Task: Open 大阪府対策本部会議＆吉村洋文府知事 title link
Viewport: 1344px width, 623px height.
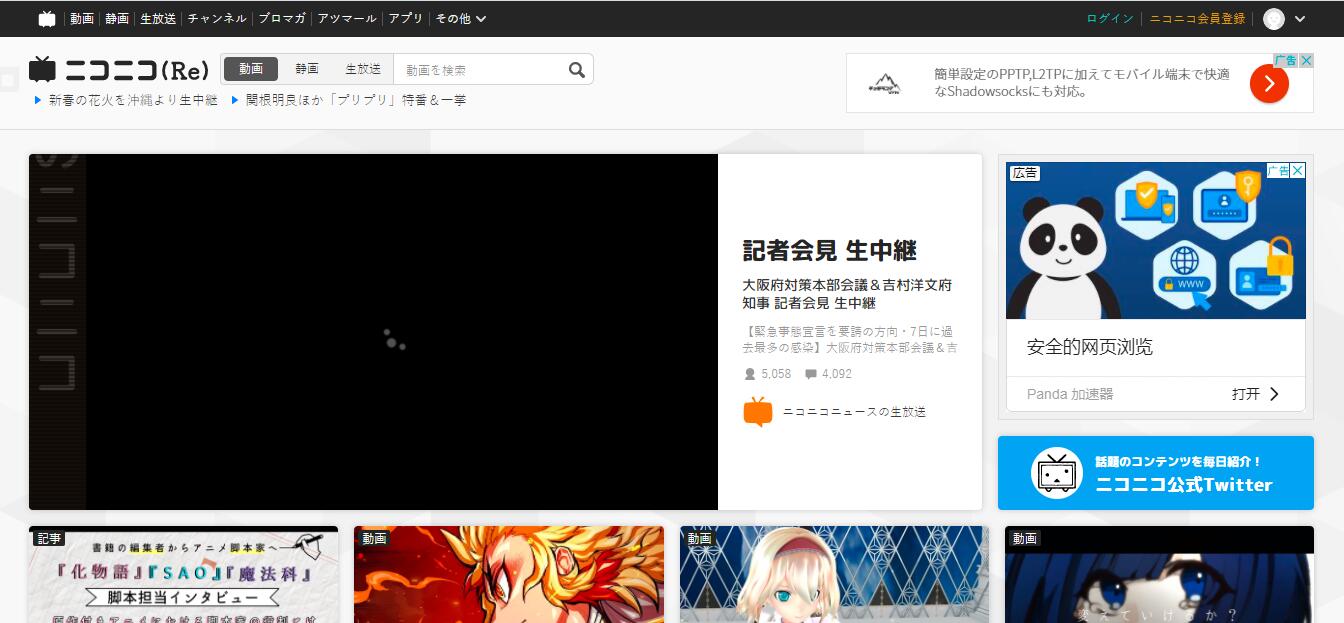Action: pyautogui.click(x=847, y=294)
